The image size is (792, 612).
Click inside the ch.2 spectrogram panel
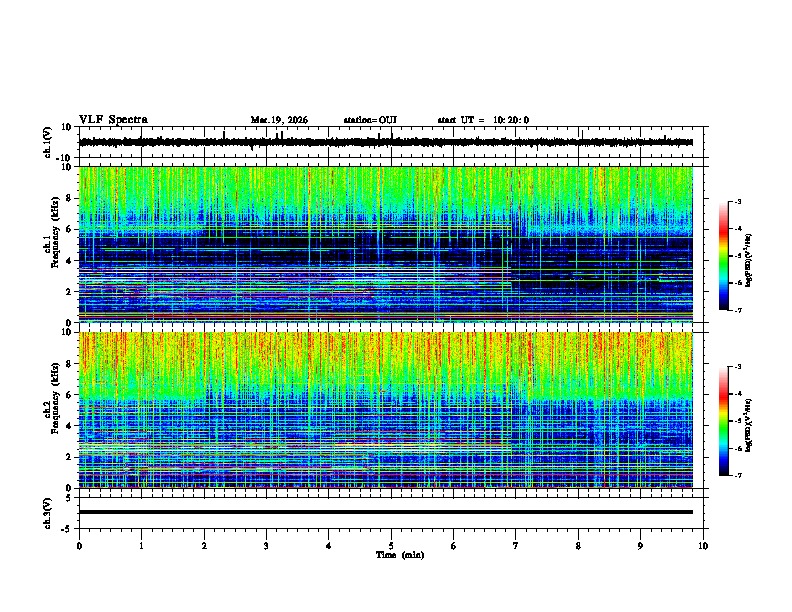386,410
